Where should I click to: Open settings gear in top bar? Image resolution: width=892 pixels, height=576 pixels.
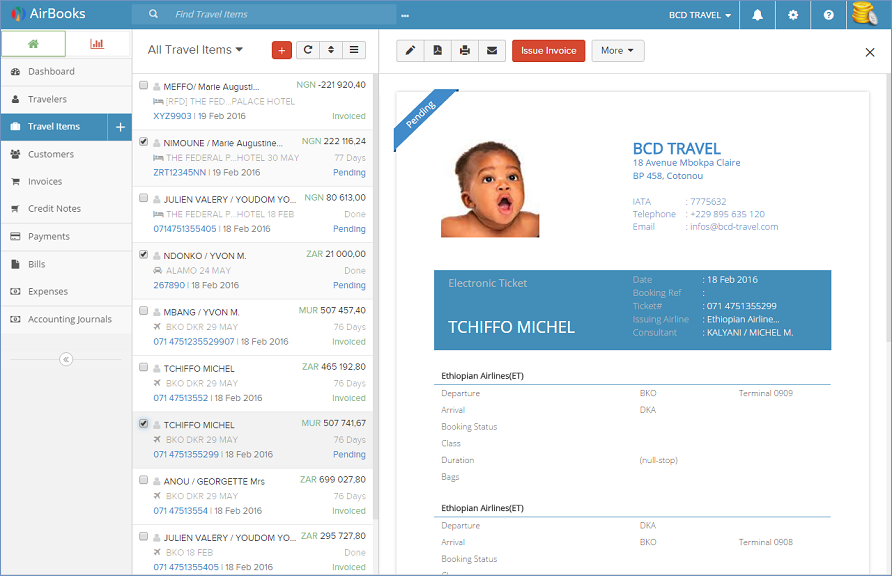click(793, 15)
